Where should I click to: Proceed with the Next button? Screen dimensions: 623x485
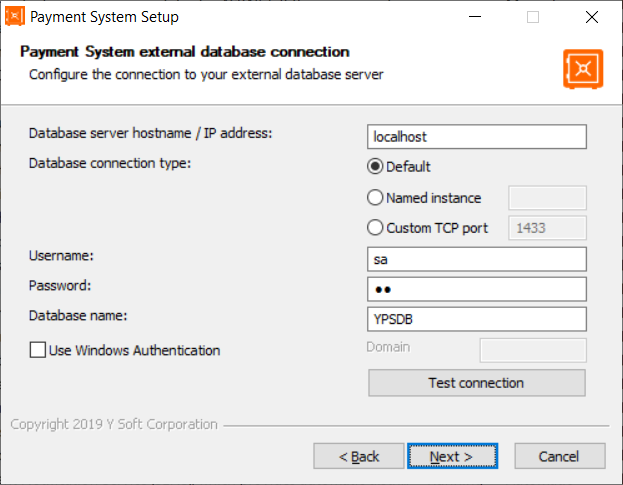point(449,456)
